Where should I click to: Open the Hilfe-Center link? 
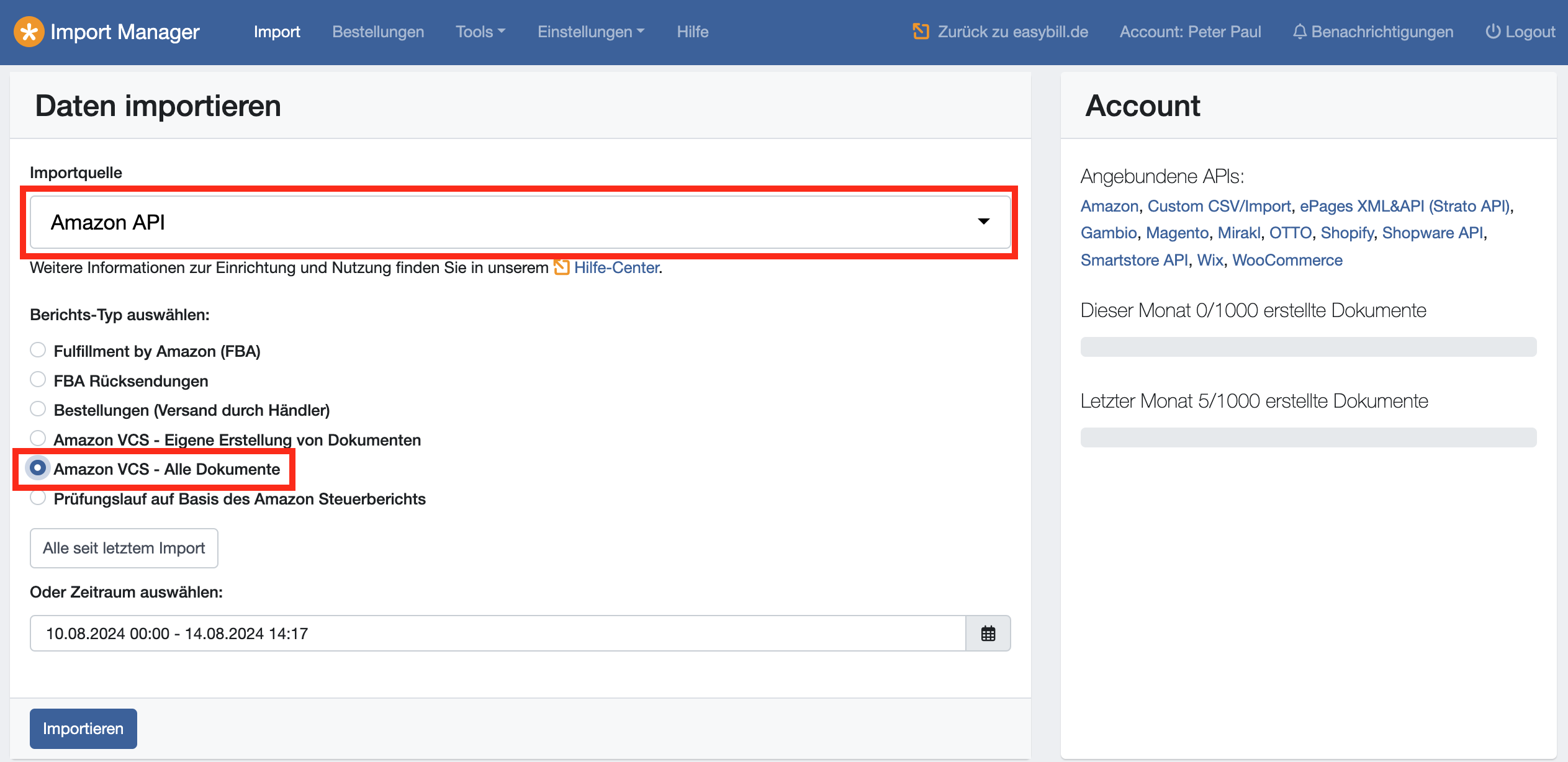point(616,267)
